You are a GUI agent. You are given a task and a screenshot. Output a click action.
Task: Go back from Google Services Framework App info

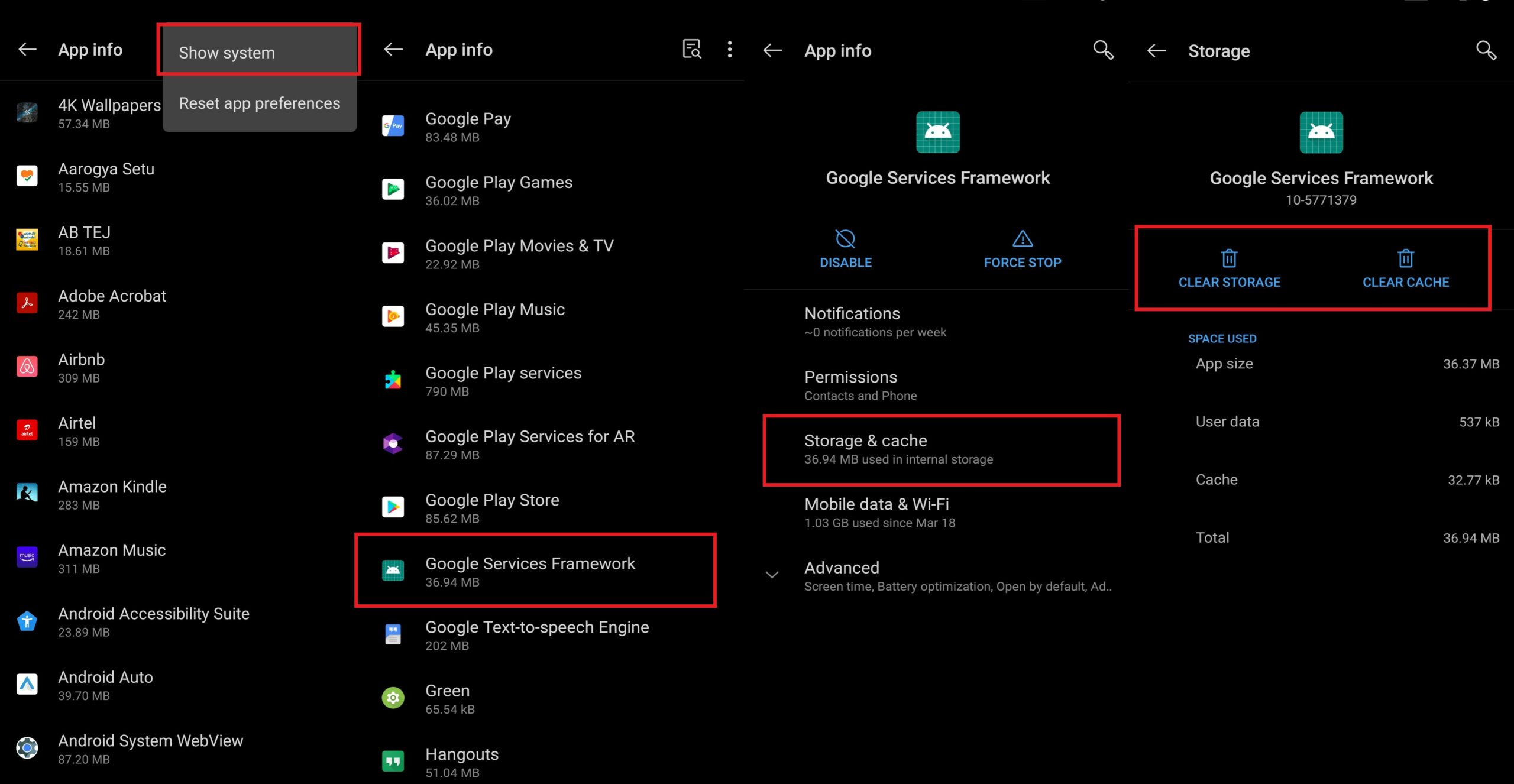click(x=772, y=50)
